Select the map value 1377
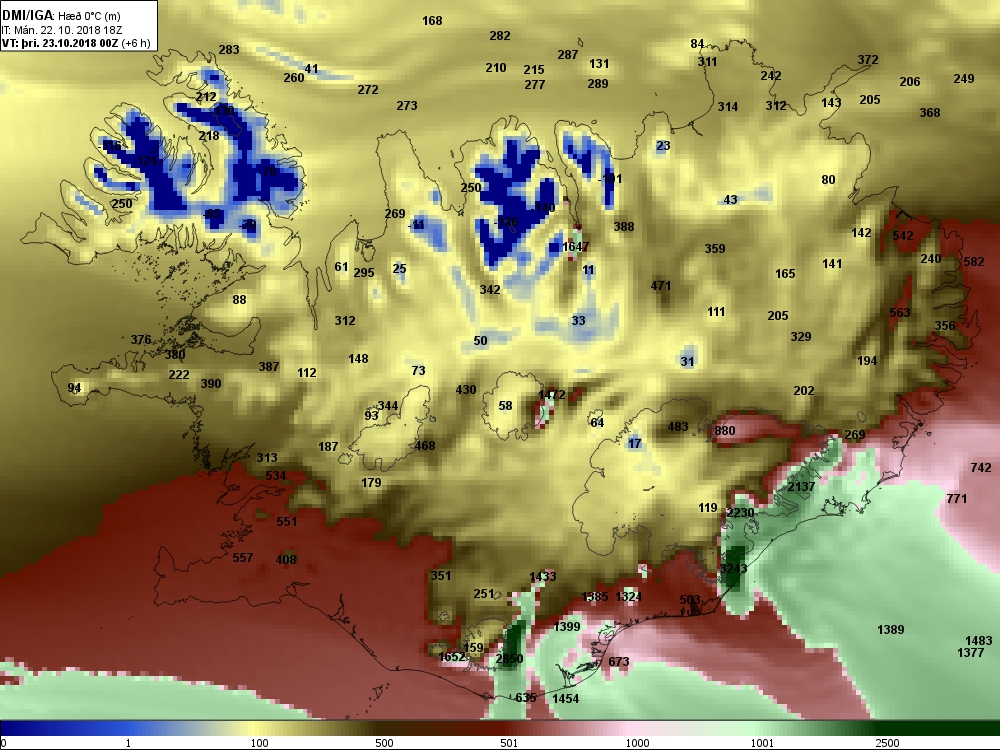The image size is (1000, 750). [971, 652]
